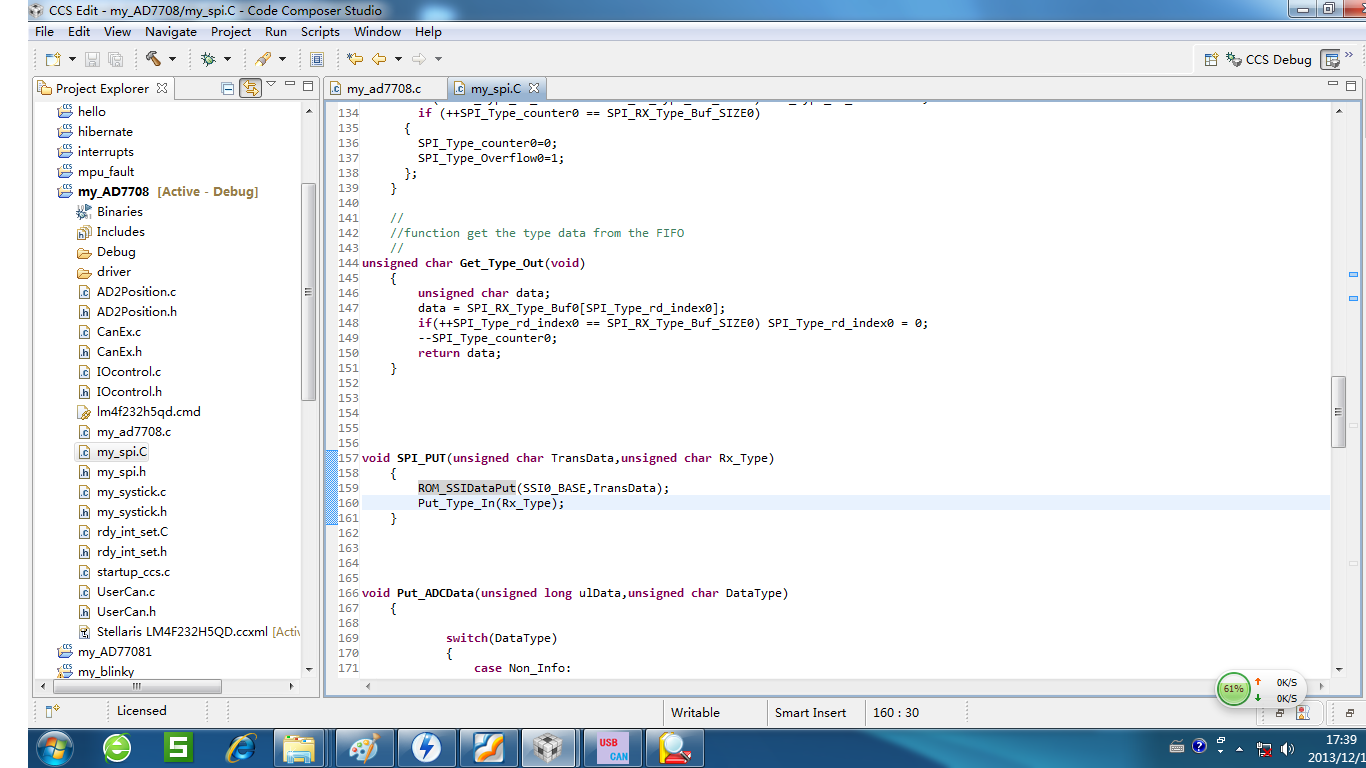Click the Windows Start button

tap(54, 748)
